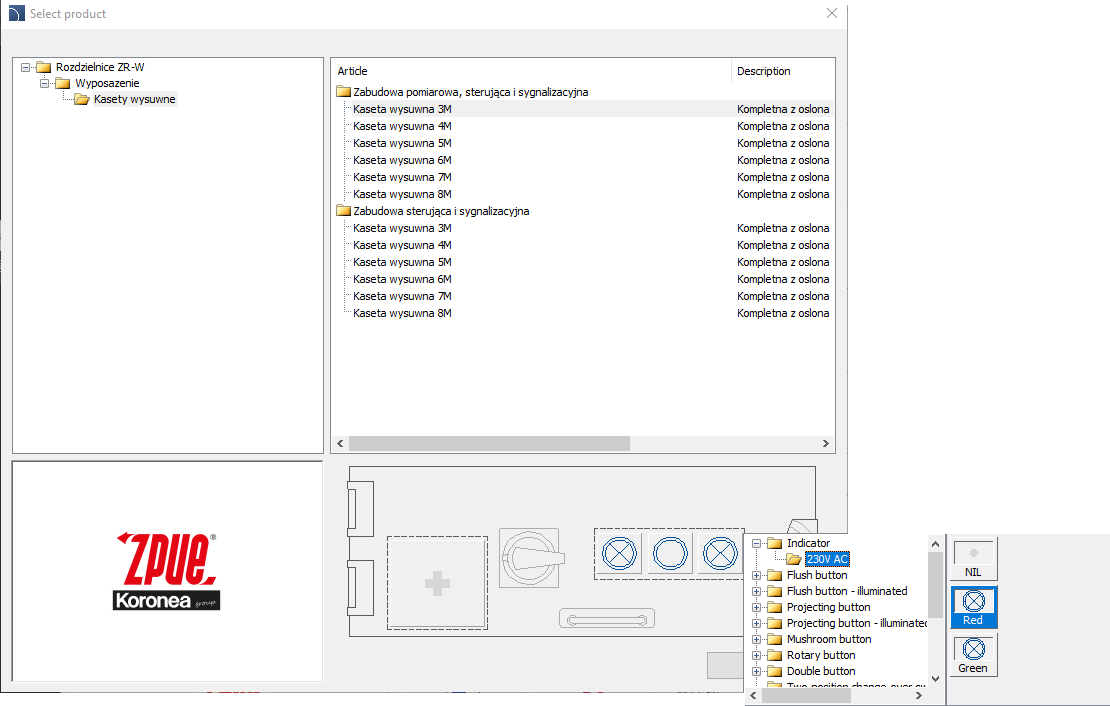1110x706 pixels.
Task: Expand the Rotary button folder
Action: tap(757, 655)
